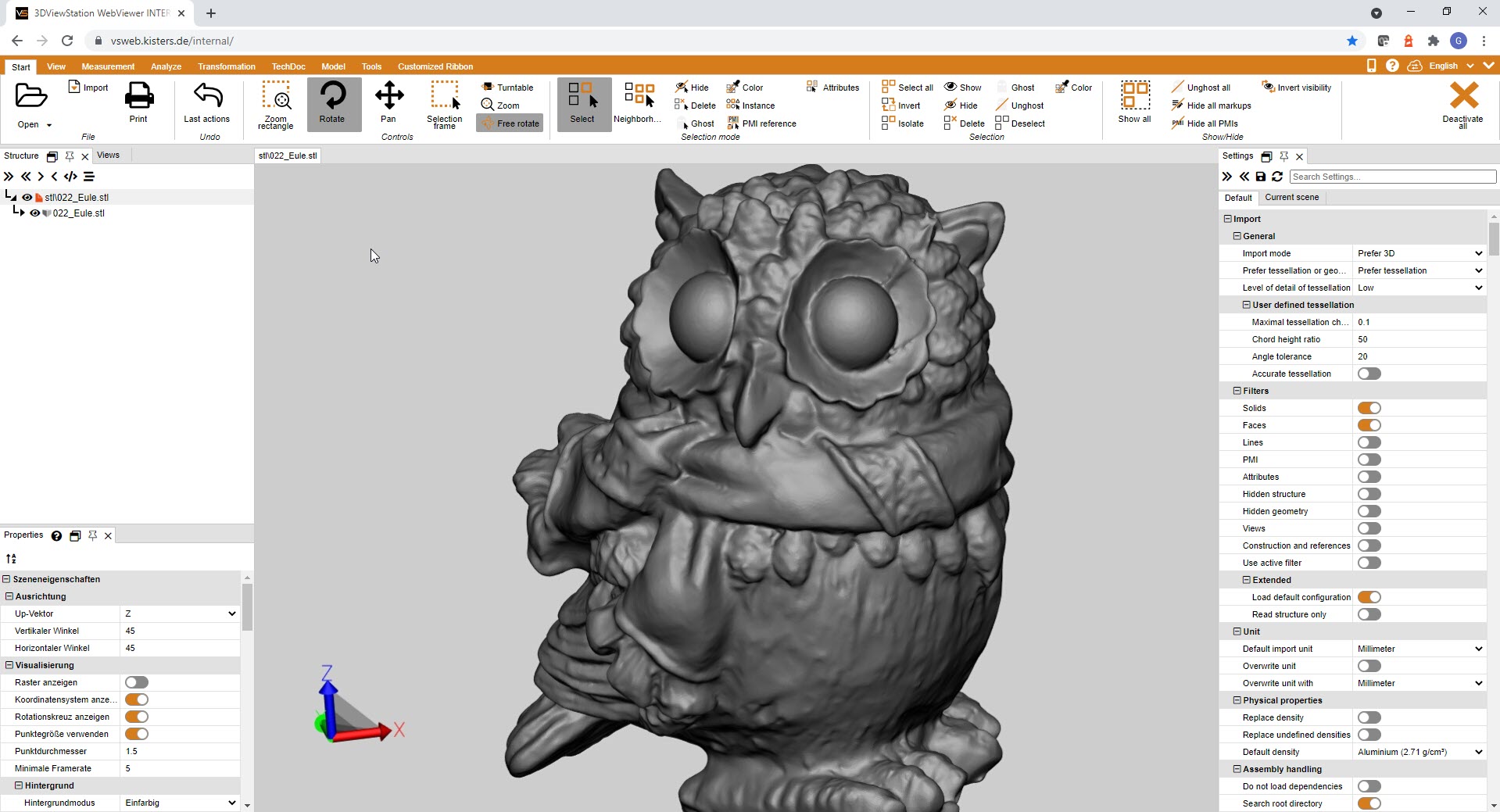Toggle Load default configuration switch
Viewport: 1500px width, 812px height.
point(1369,597)
